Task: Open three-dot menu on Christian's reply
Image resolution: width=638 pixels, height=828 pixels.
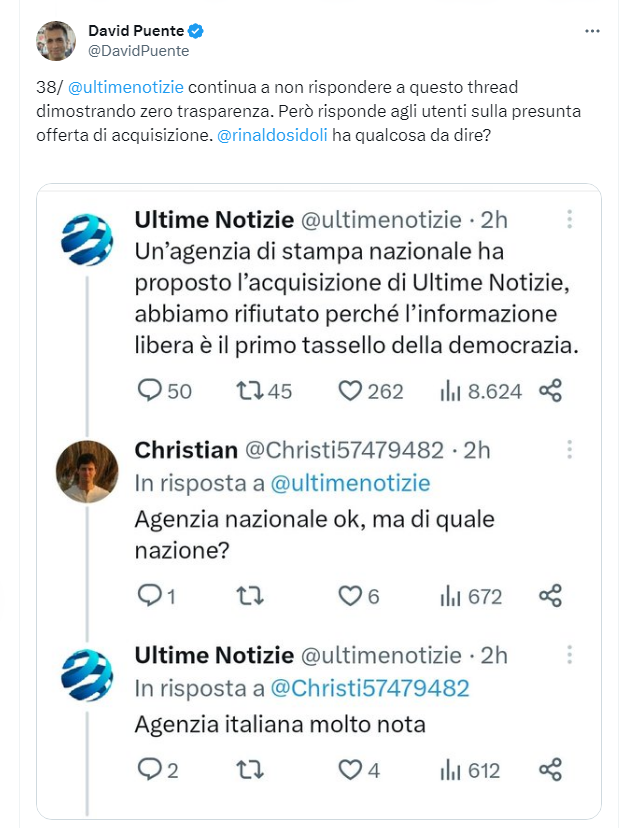Action: tap(570, 449)
